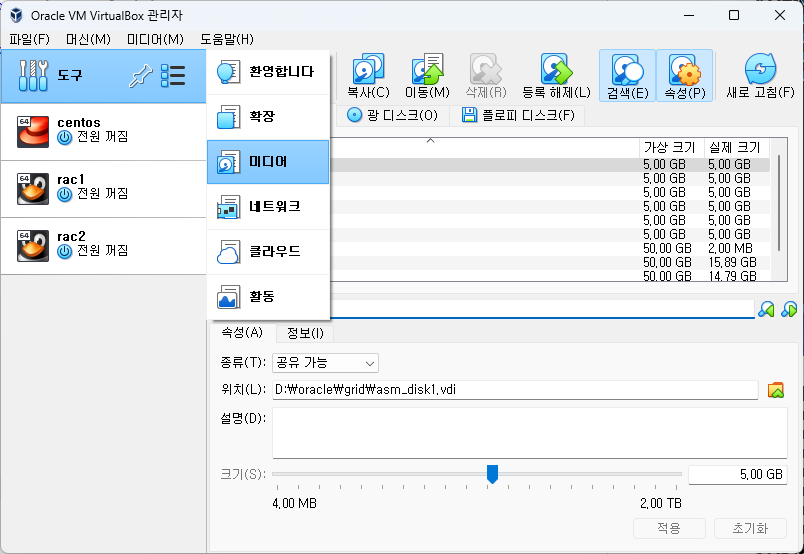Click the rac2 penguin OS icon
This screenshot has width=804, height=554.
[33, 246]
